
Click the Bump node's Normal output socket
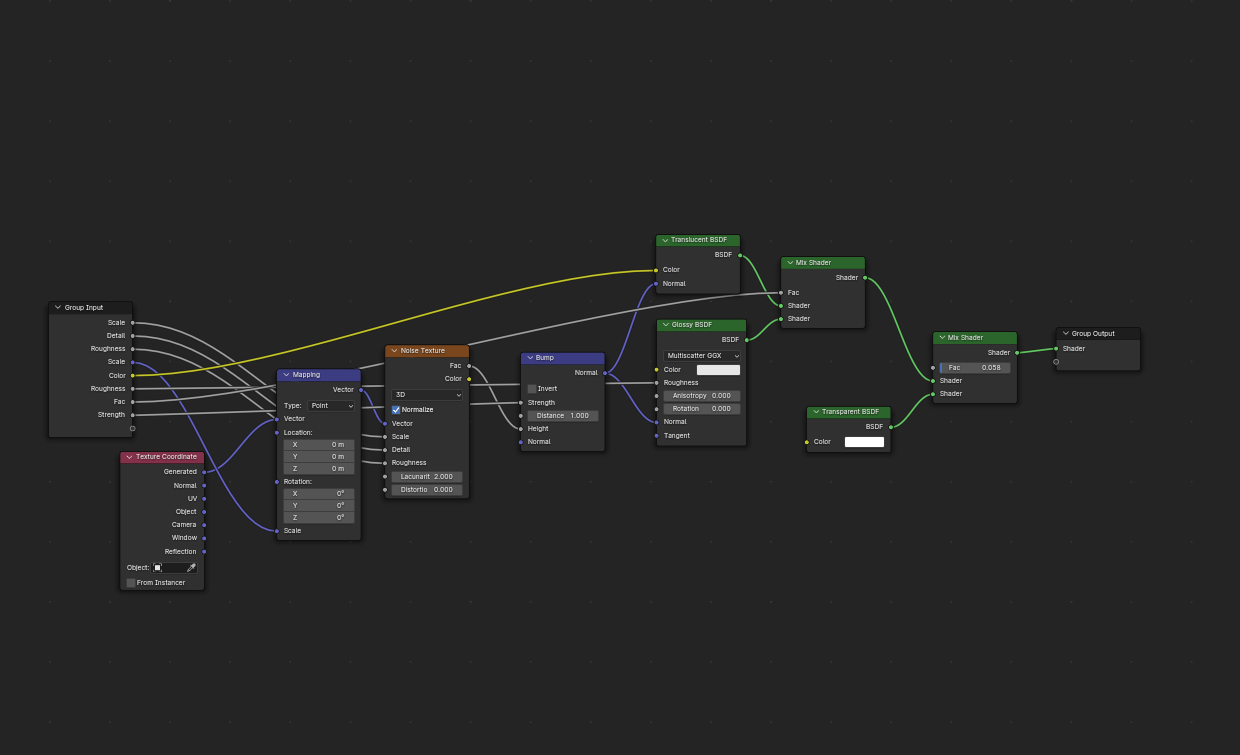(605, 373)
